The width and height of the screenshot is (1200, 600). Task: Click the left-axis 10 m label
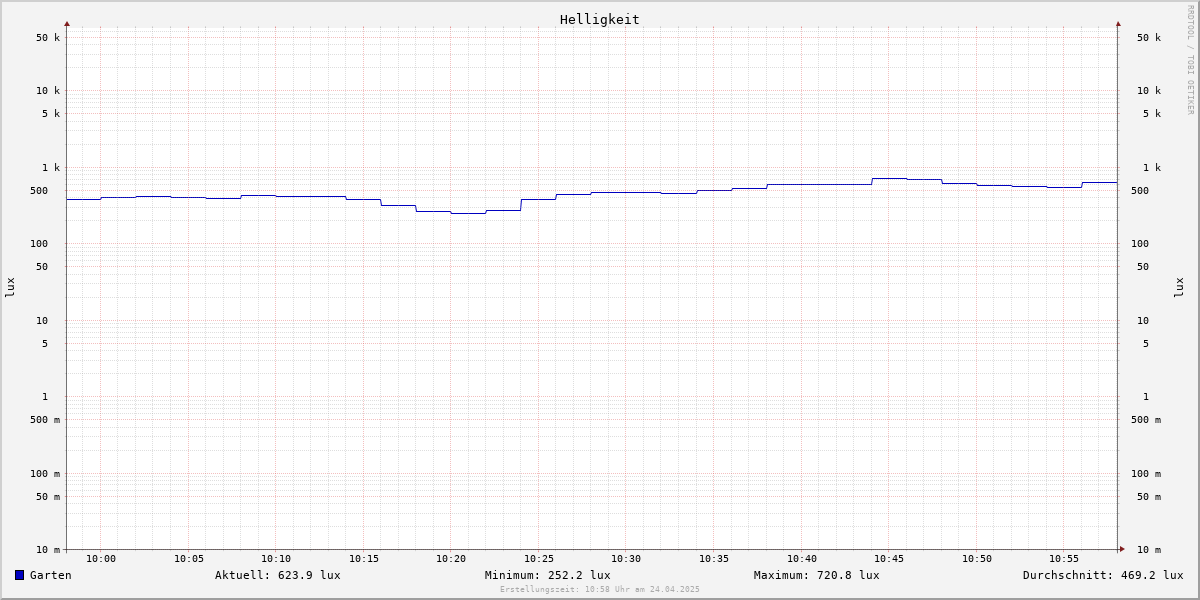[x=48, y=550]
